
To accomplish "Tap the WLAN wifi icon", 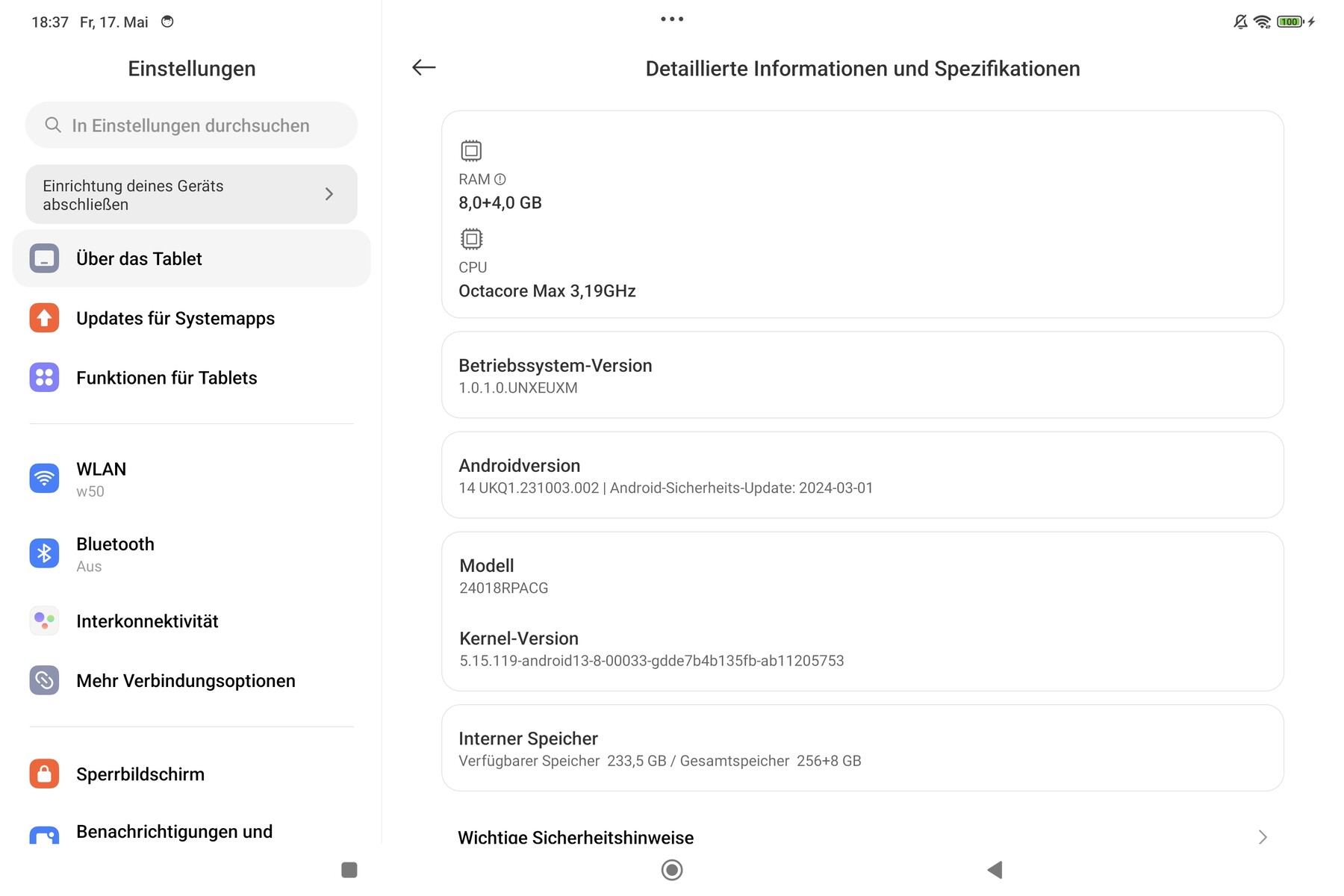I will 44,479.
